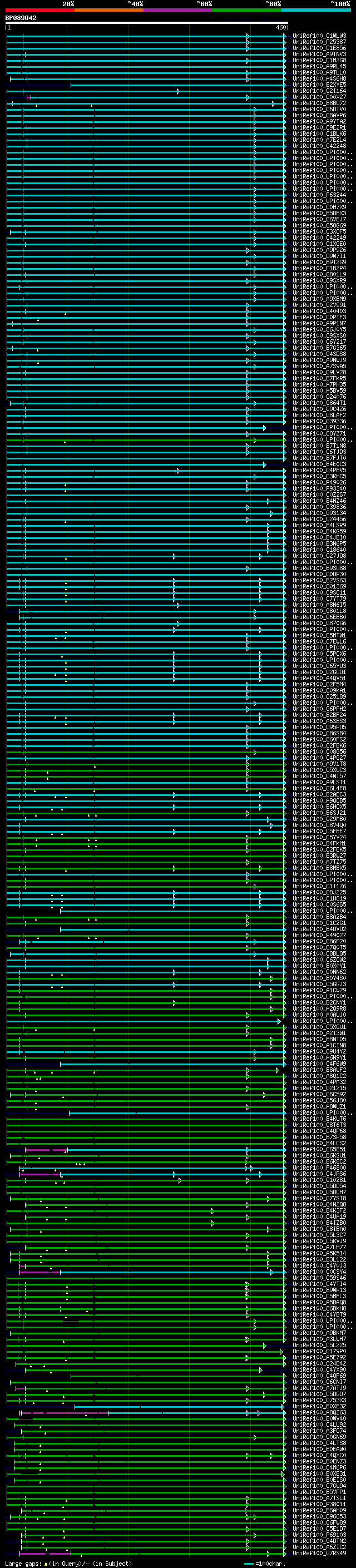The width and height of the screenshot is (356, 1568).
Task: Select hit UniRef100_Q60FS2
Action: 319,740
